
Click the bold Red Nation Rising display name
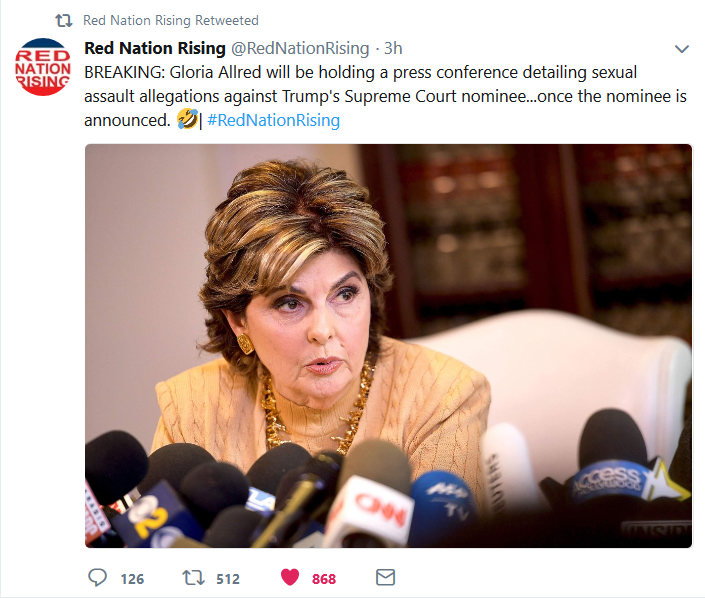tap(155, 48)
